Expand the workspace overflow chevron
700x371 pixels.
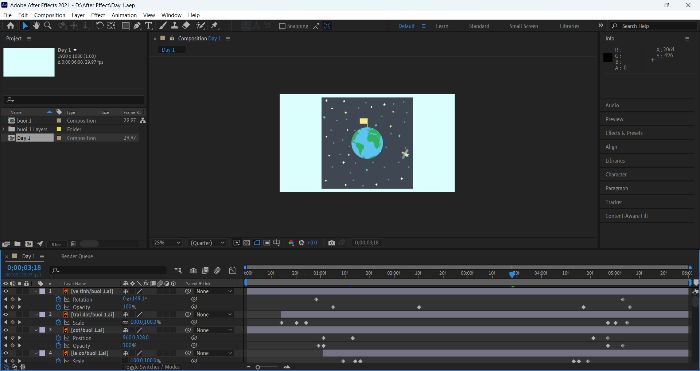pyautogui.click(x=600, y=26)
